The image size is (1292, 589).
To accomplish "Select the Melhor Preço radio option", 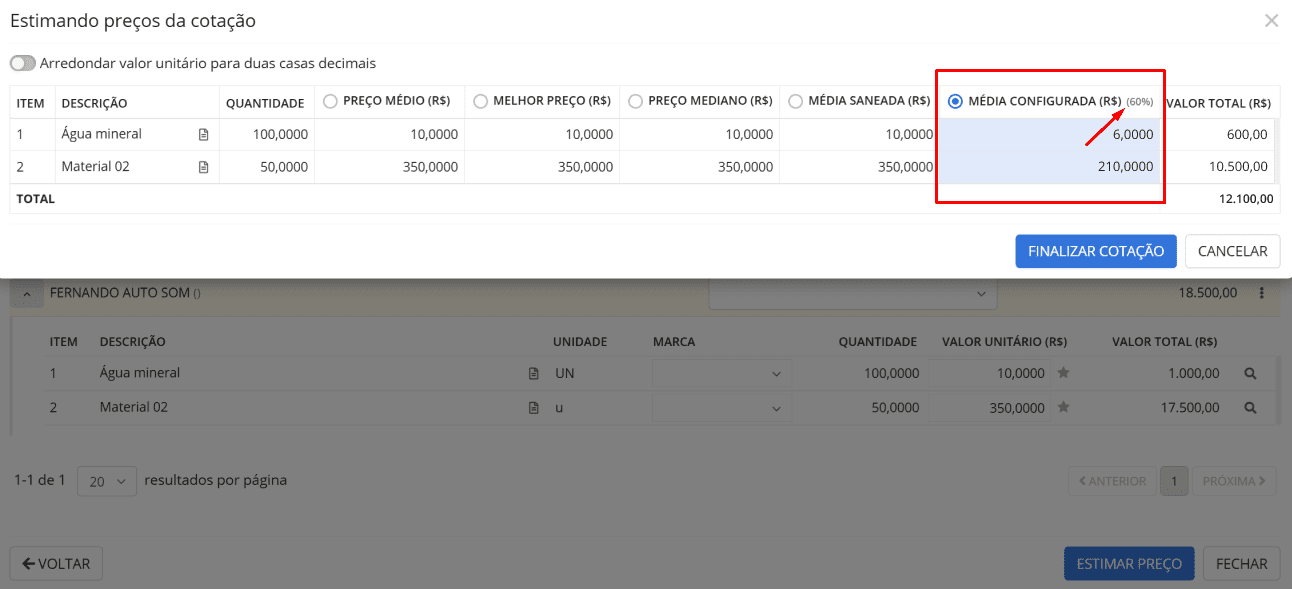I will (x=480, y=101).
